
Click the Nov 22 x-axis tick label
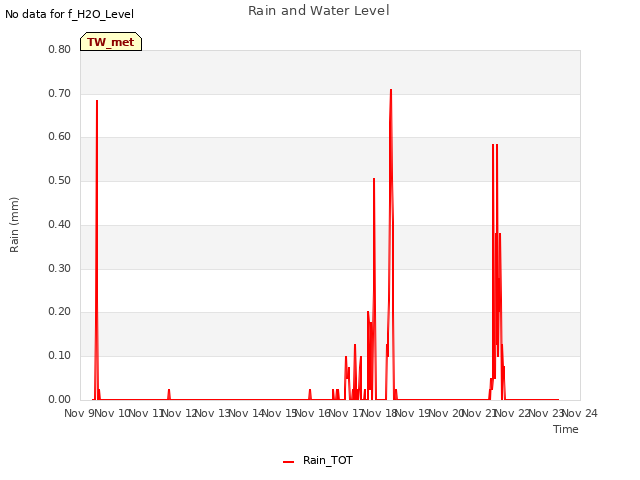tap(513, 413)
